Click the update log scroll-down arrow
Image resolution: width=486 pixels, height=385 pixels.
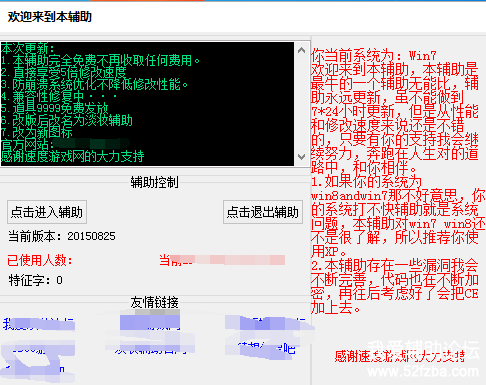(302, 157)
